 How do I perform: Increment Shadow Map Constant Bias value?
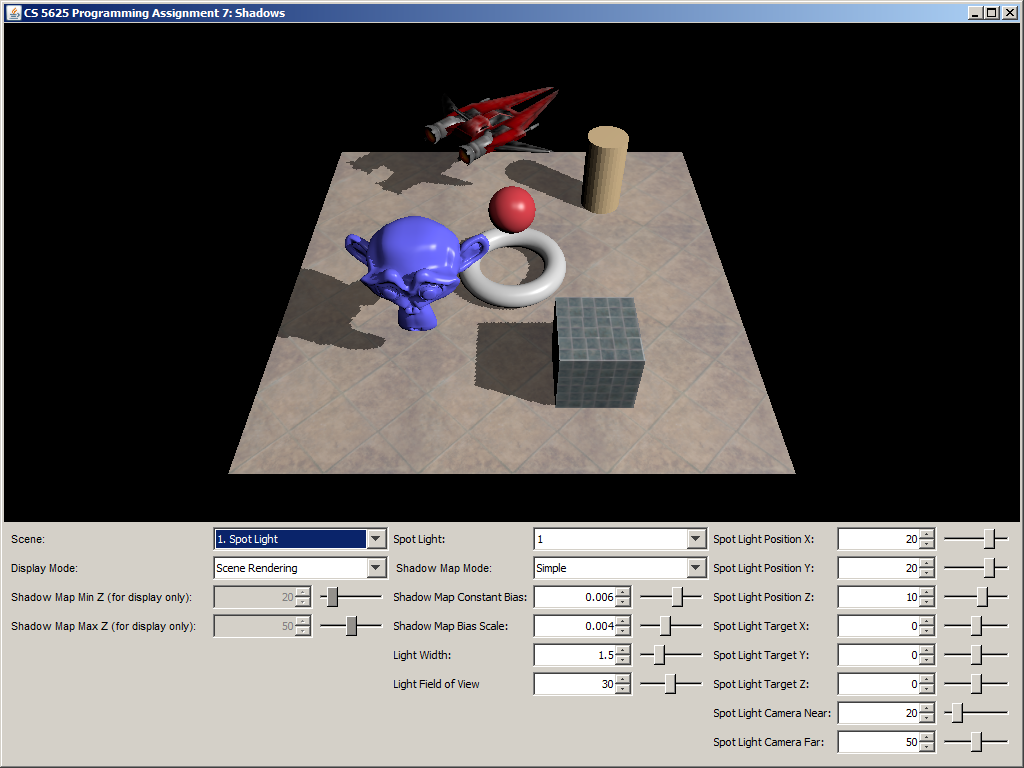[623, 592]
